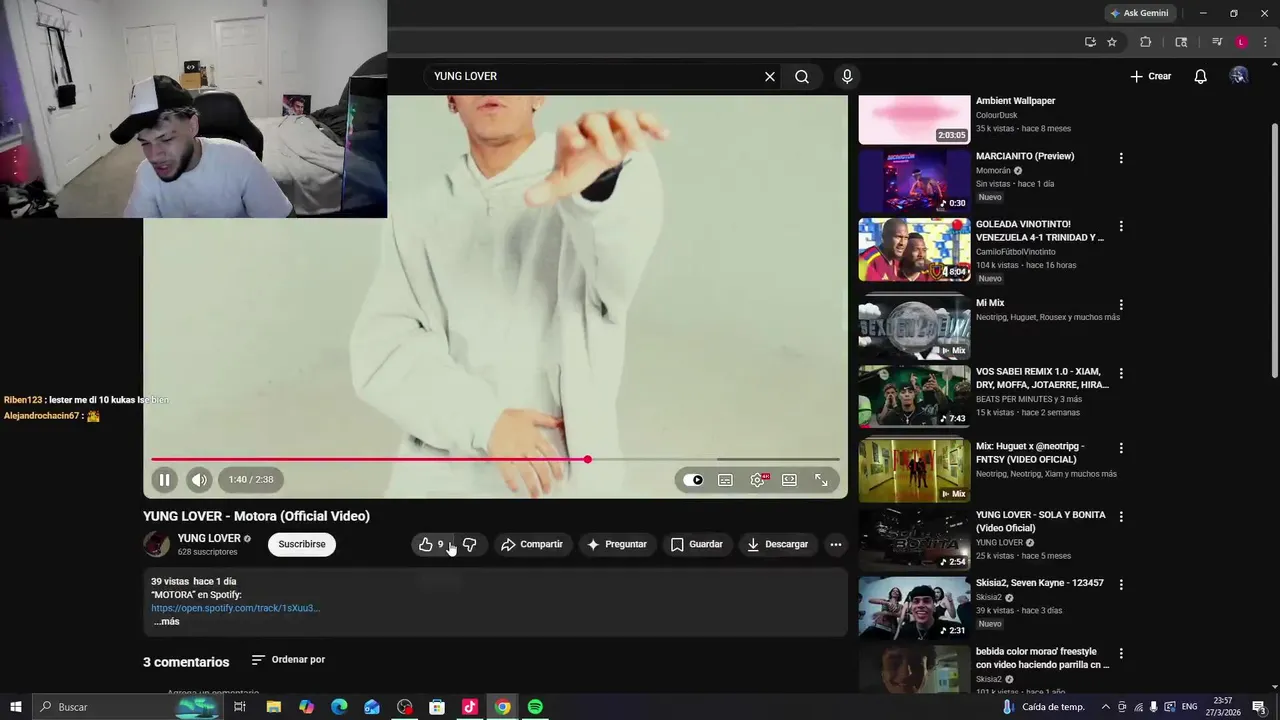
Task: Like the Motora video
Action: 431,544
